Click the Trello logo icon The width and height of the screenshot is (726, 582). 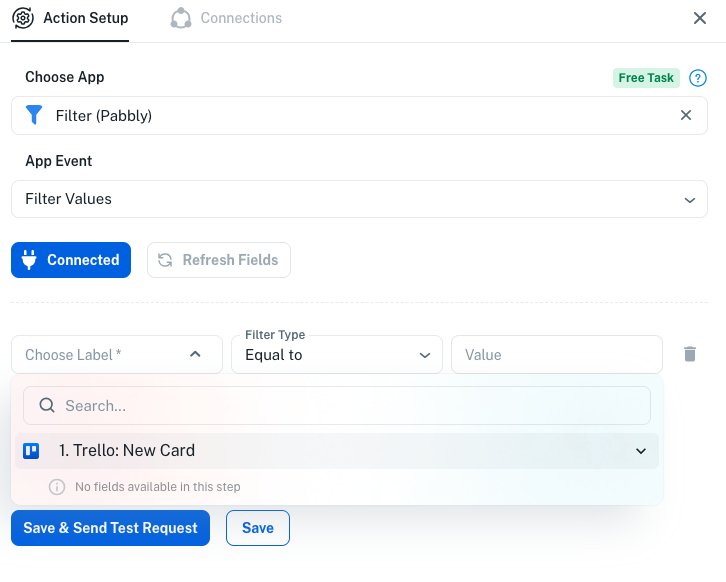click(31, 451)
